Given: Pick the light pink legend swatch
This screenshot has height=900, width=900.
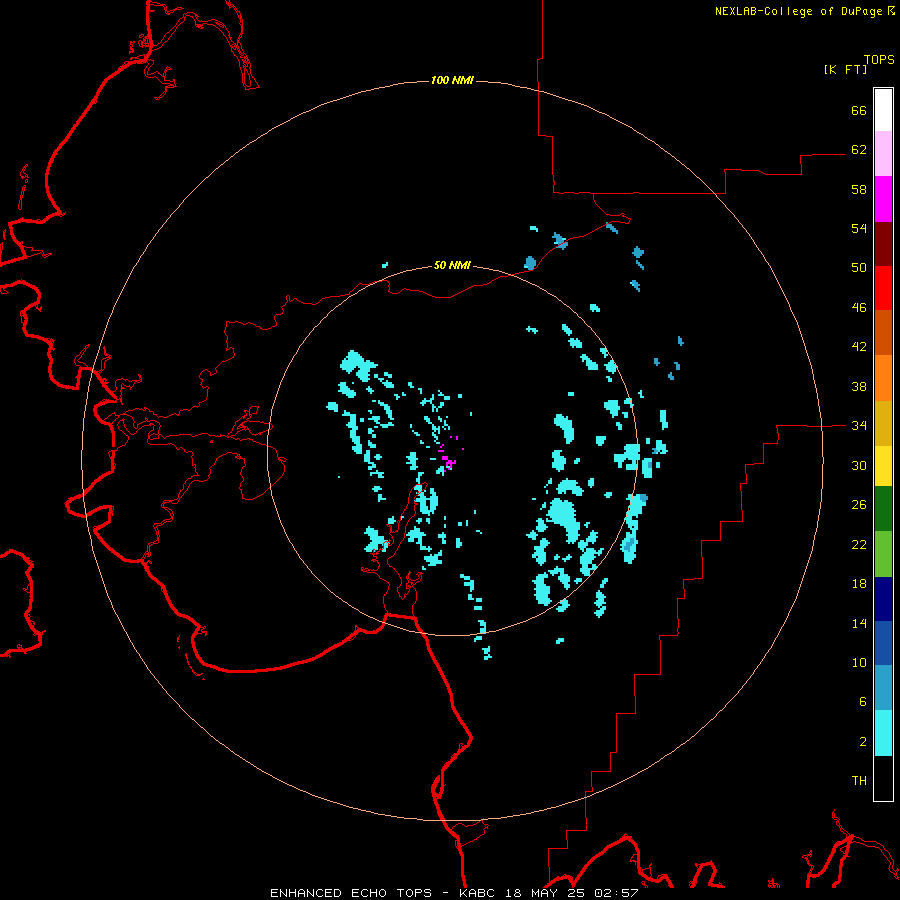Looking at the screenshot, I should (x=883, y=154).
